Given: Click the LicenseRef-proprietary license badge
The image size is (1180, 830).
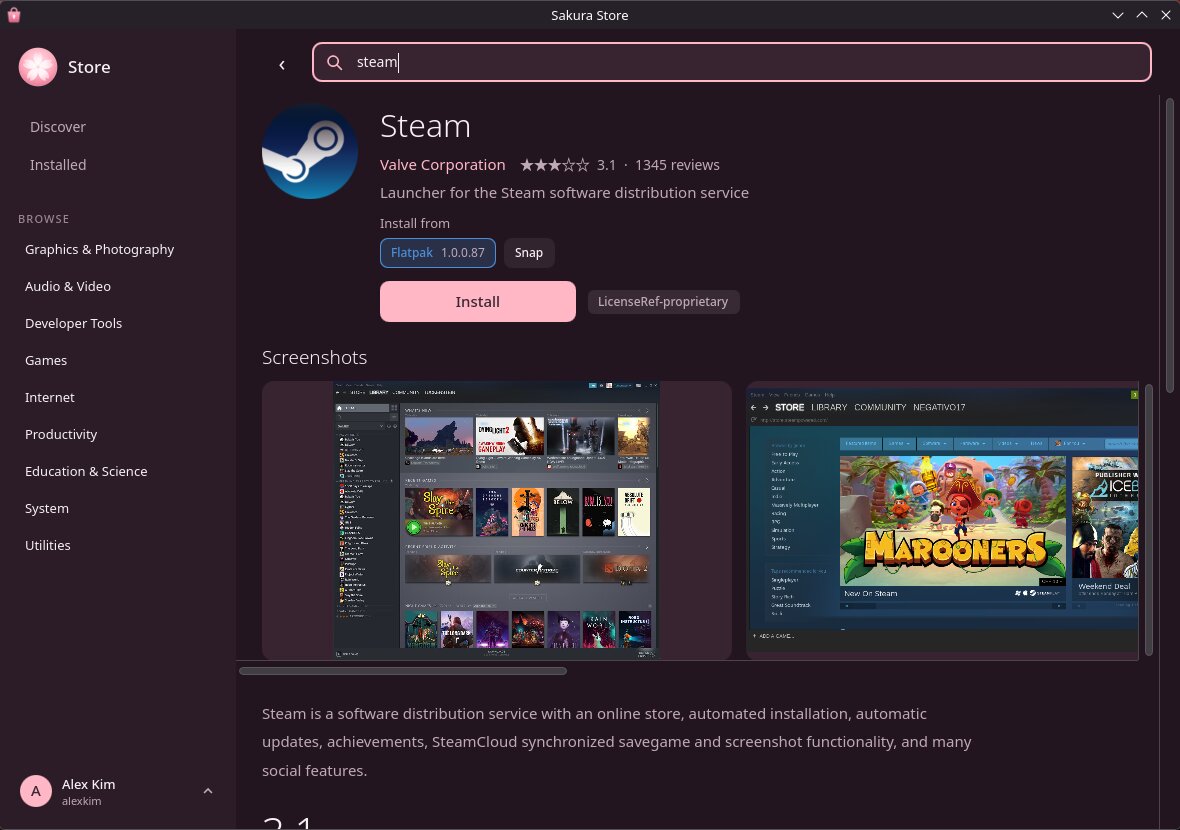Looking at the screenshot, I should click(663, 302).
